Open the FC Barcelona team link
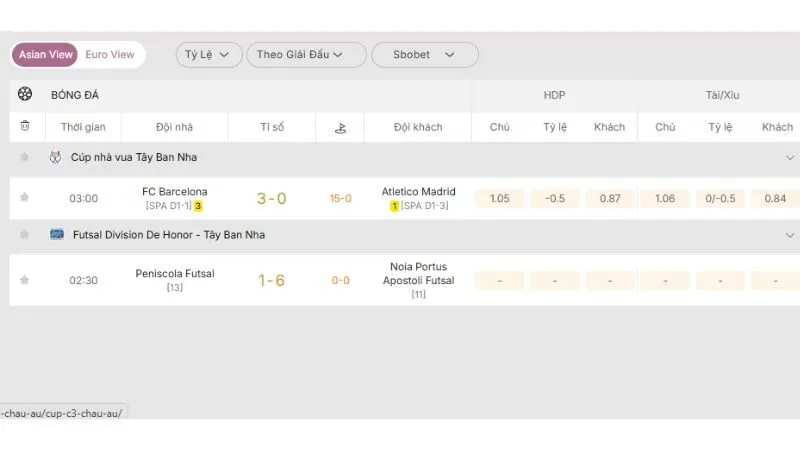Screen dimensions: 800x450 click(175, 192)
